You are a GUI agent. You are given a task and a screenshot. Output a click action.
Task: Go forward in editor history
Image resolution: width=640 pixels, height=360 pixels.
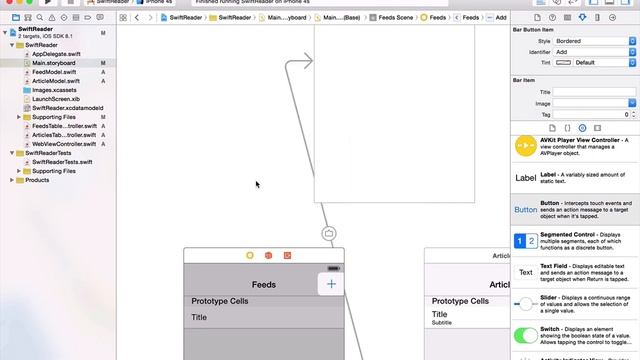point(150,18)
